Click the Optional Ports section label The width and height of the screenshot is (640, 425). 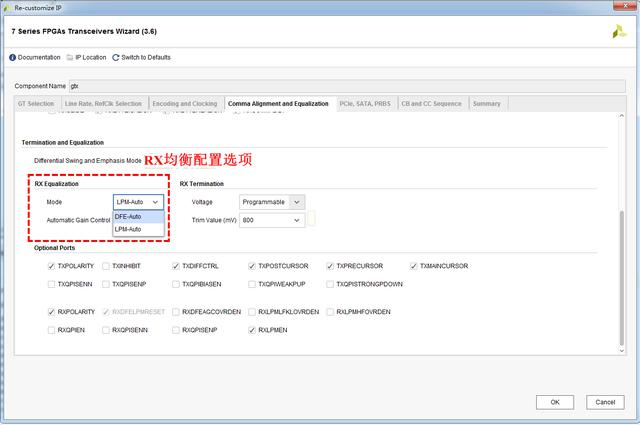54,248
